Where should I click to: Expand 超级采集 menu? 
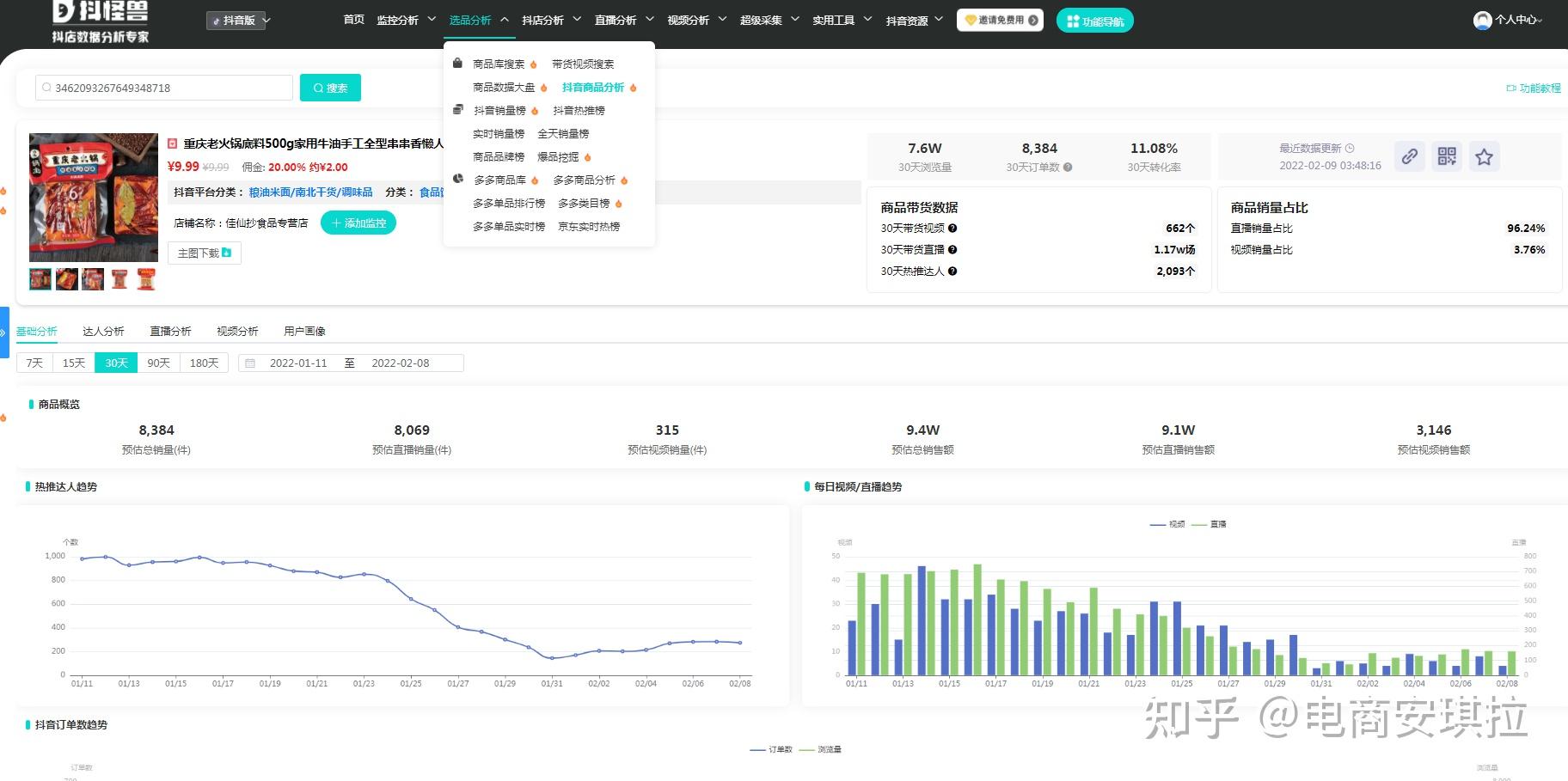click(x=769, y=20)
